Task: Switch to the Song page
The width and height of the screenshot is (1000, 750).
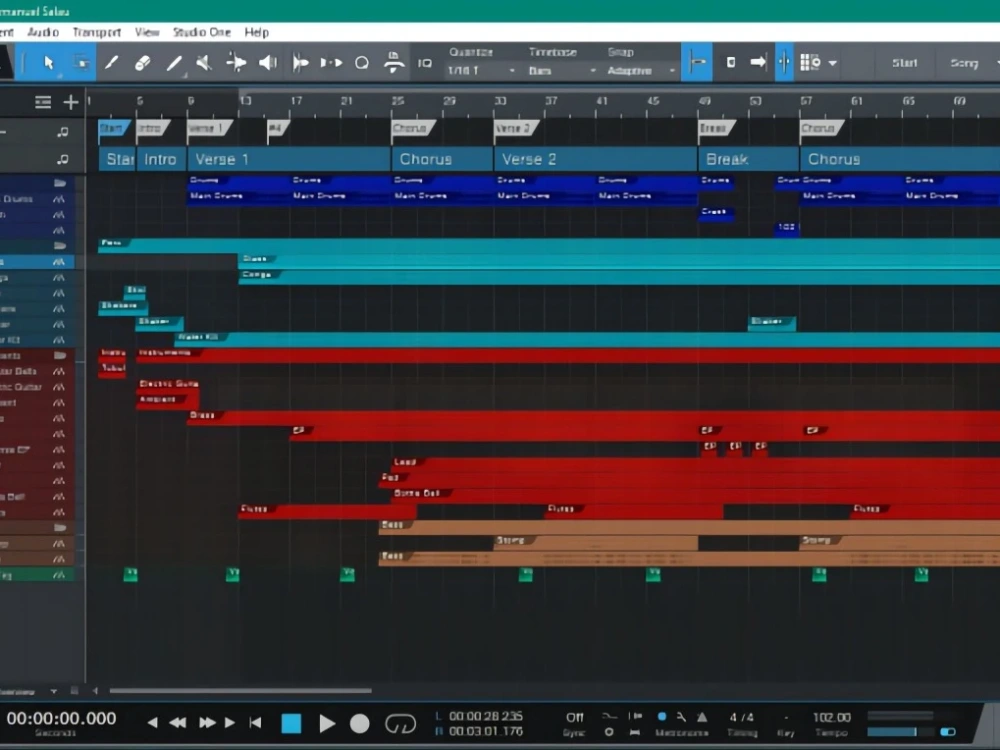Action: (x=964, y=62)
